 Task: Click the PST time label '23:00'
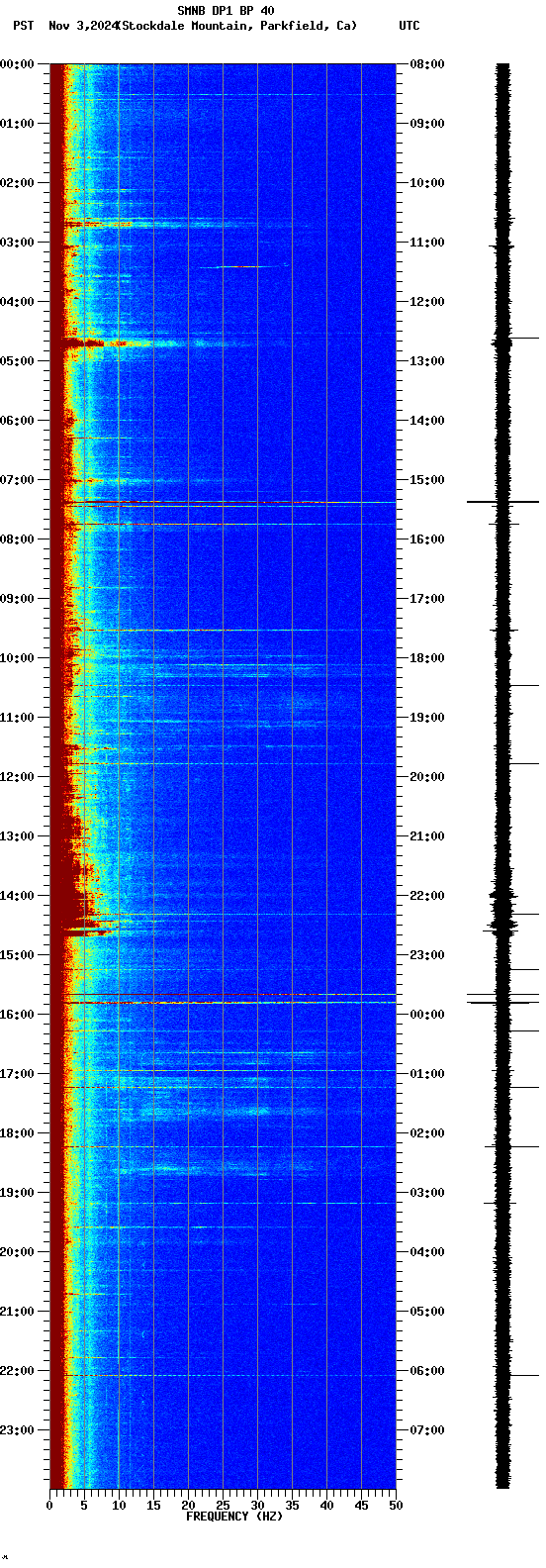coord(17,1430)
